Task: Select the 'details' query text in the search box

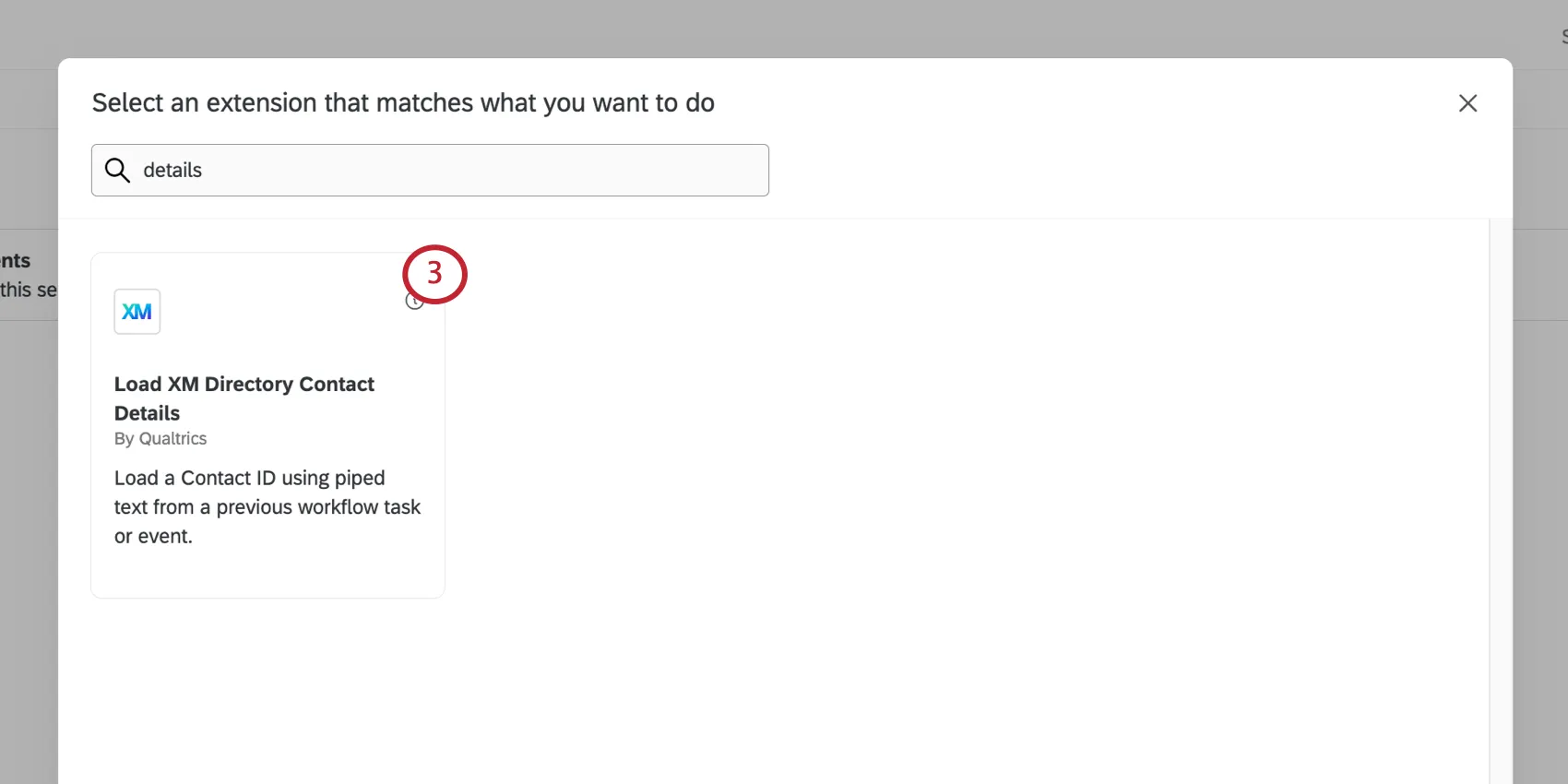Action: (x=172, y=170)
